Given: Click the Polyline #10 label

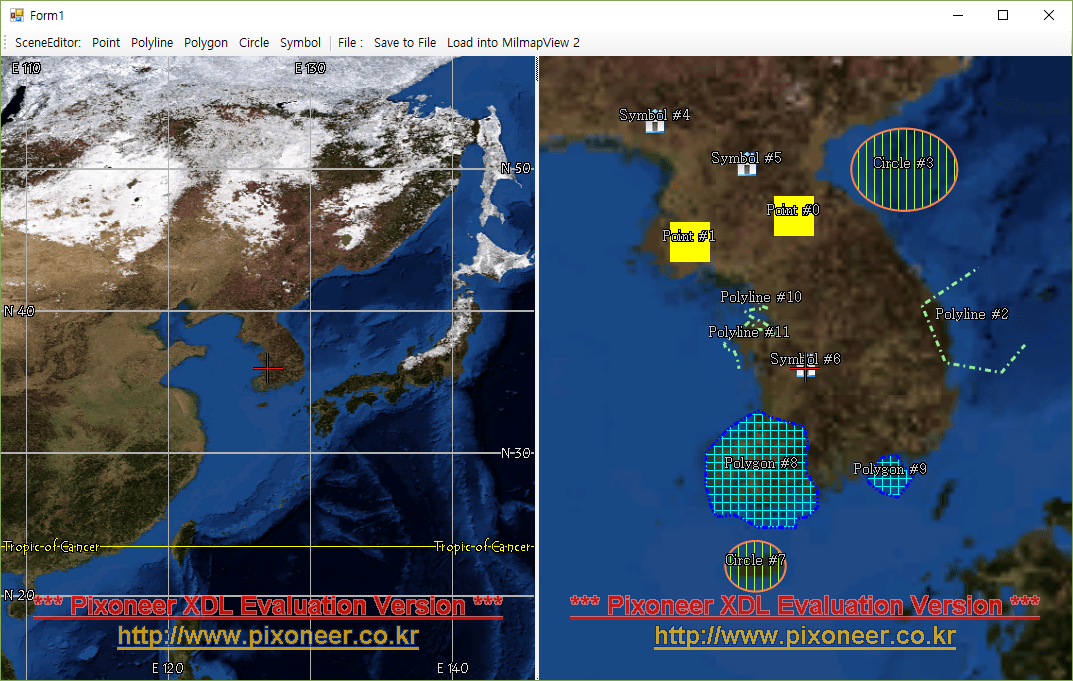Looking at the screenshot, I should 760,297.
